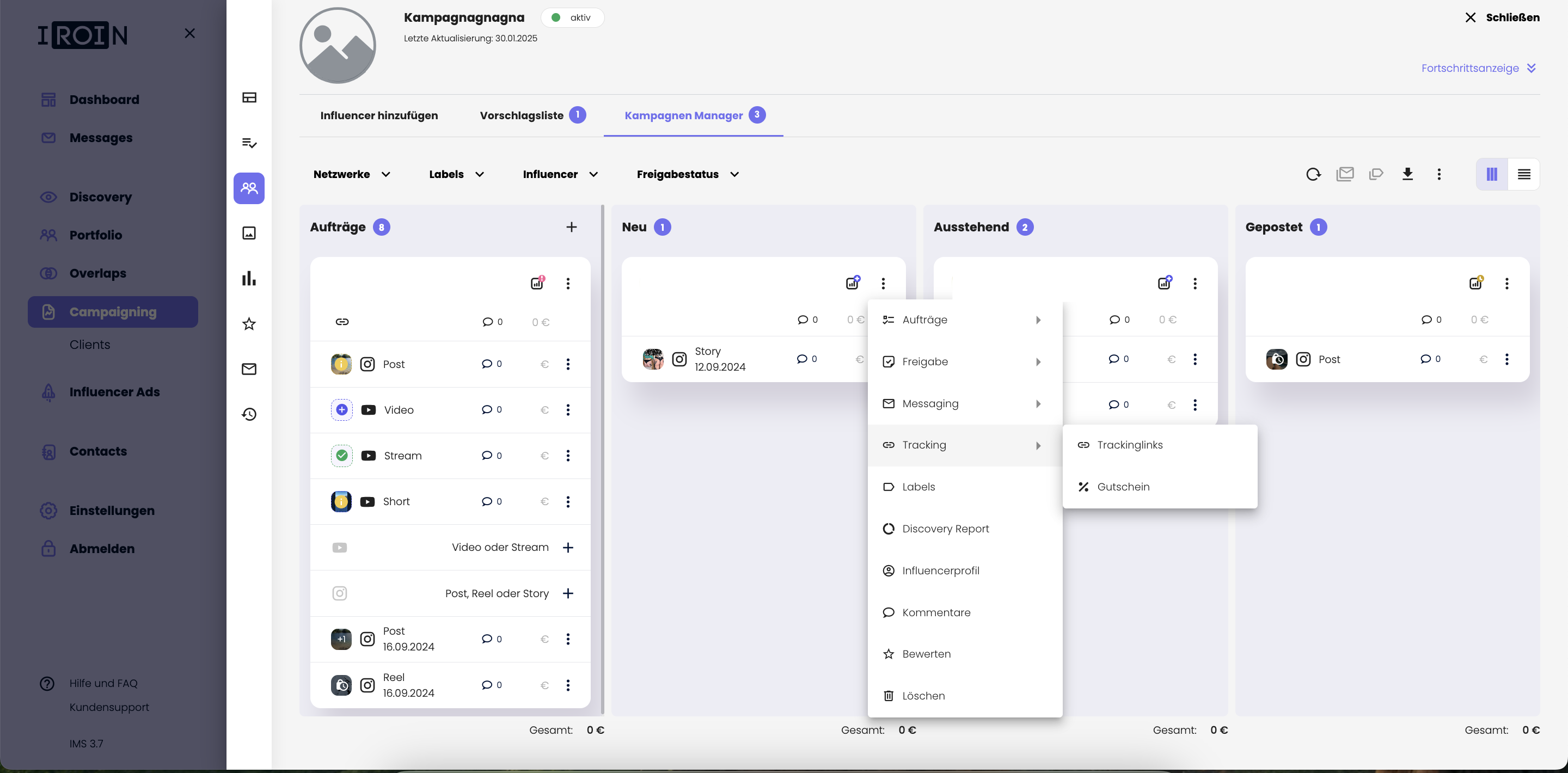Click the download icon in toolbar
The height and width of the screenshot is (773, 1568).
click(x=1407, y=174)
